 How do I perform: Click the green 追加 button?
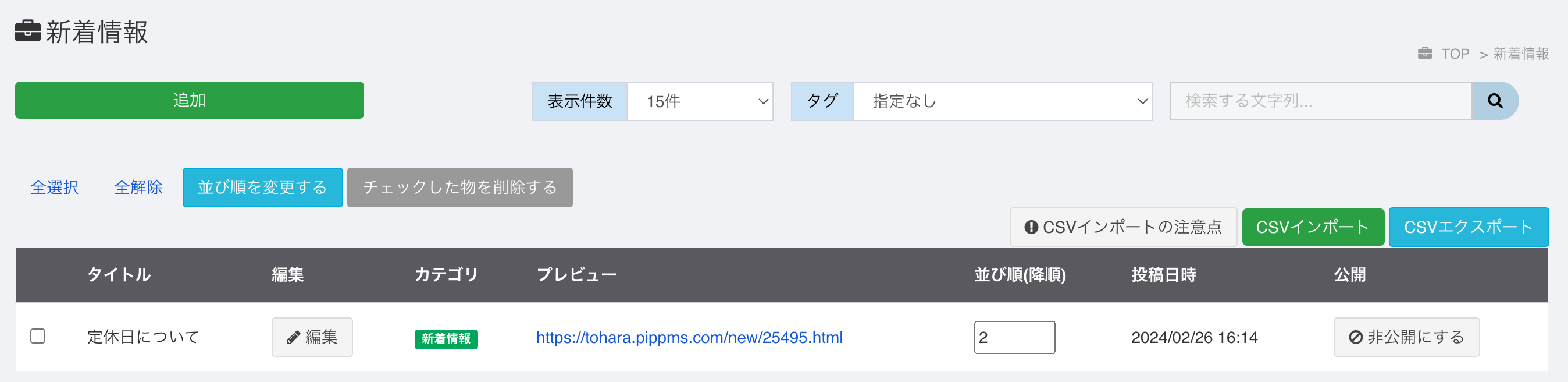[x=189, y=100]
